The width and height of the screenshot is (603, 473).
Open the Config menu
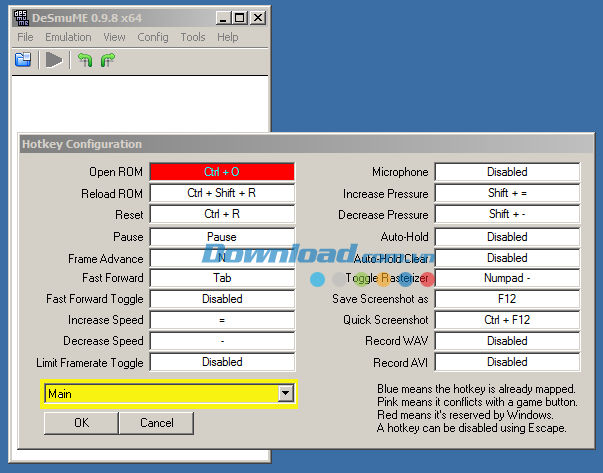[x=153, y=37]
